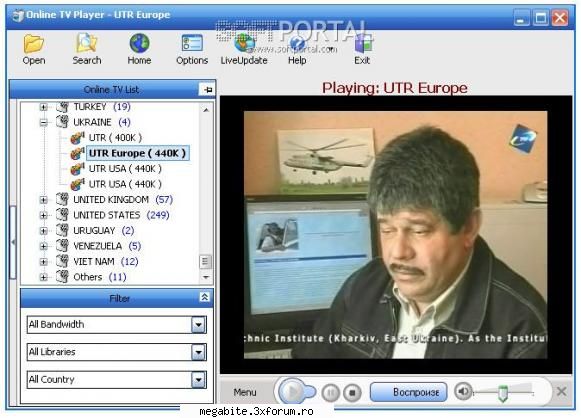Select the URUGUAY (2) row
581x418 pixels.
tap(104, 231)
